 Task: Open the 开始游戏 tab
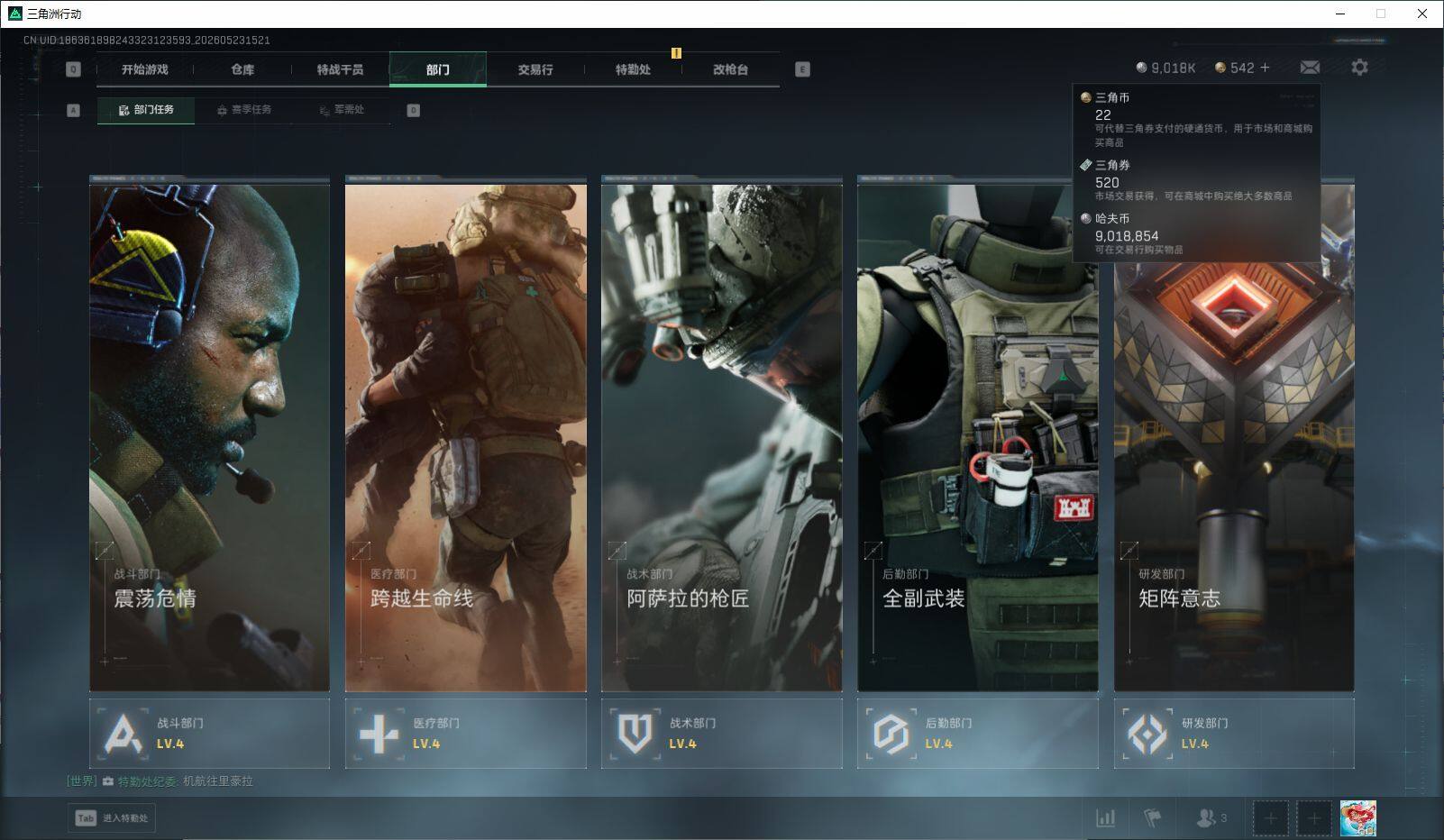tap(145, 69)
